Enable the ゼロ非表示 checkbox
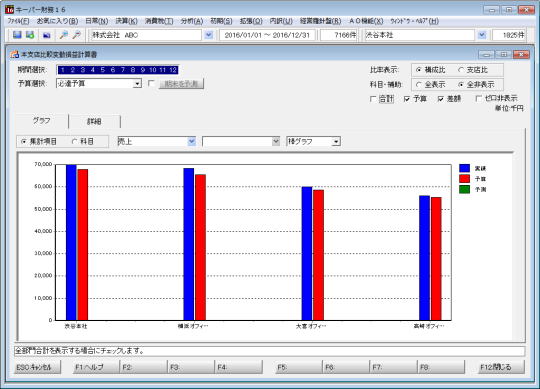Viewport: 540px width, 389px height. pyautogui.click(x=478, y=98)
